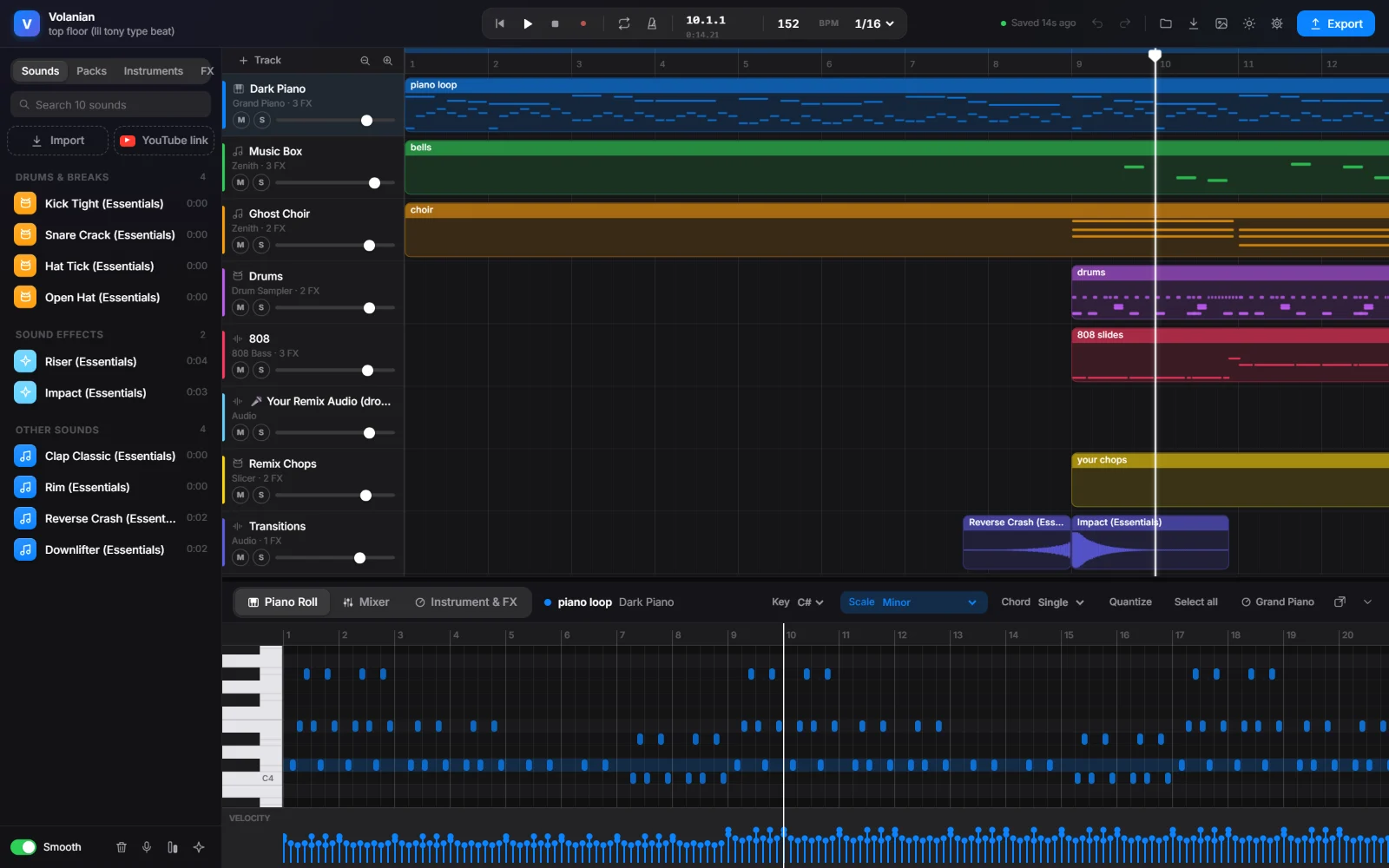Collapse the piano roll panel with chevron
The image size is (1389, 868).
coord(1367,602)
